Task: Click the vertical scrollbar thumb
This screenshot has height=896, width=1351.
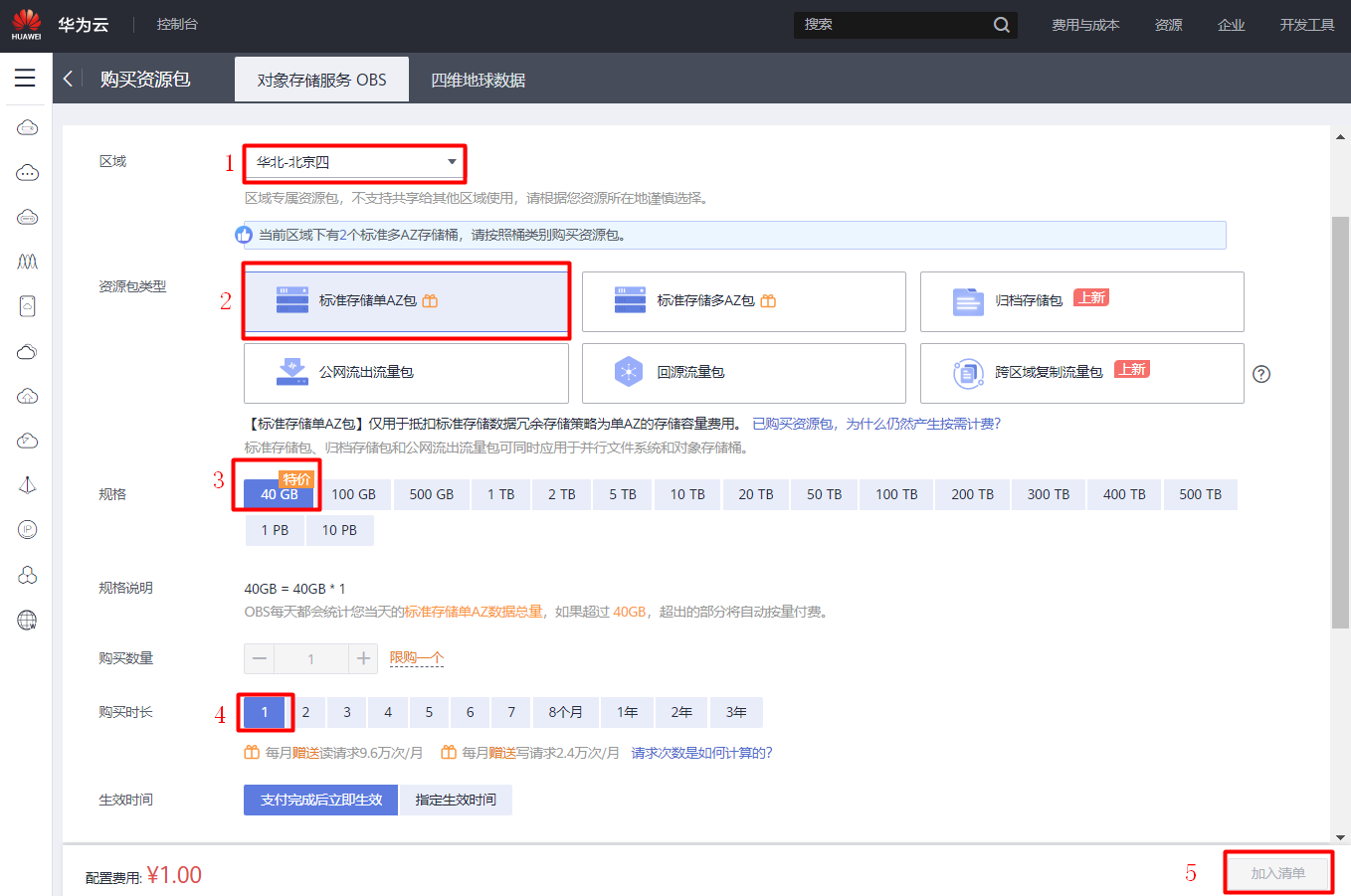Action: click(1340, 422)
